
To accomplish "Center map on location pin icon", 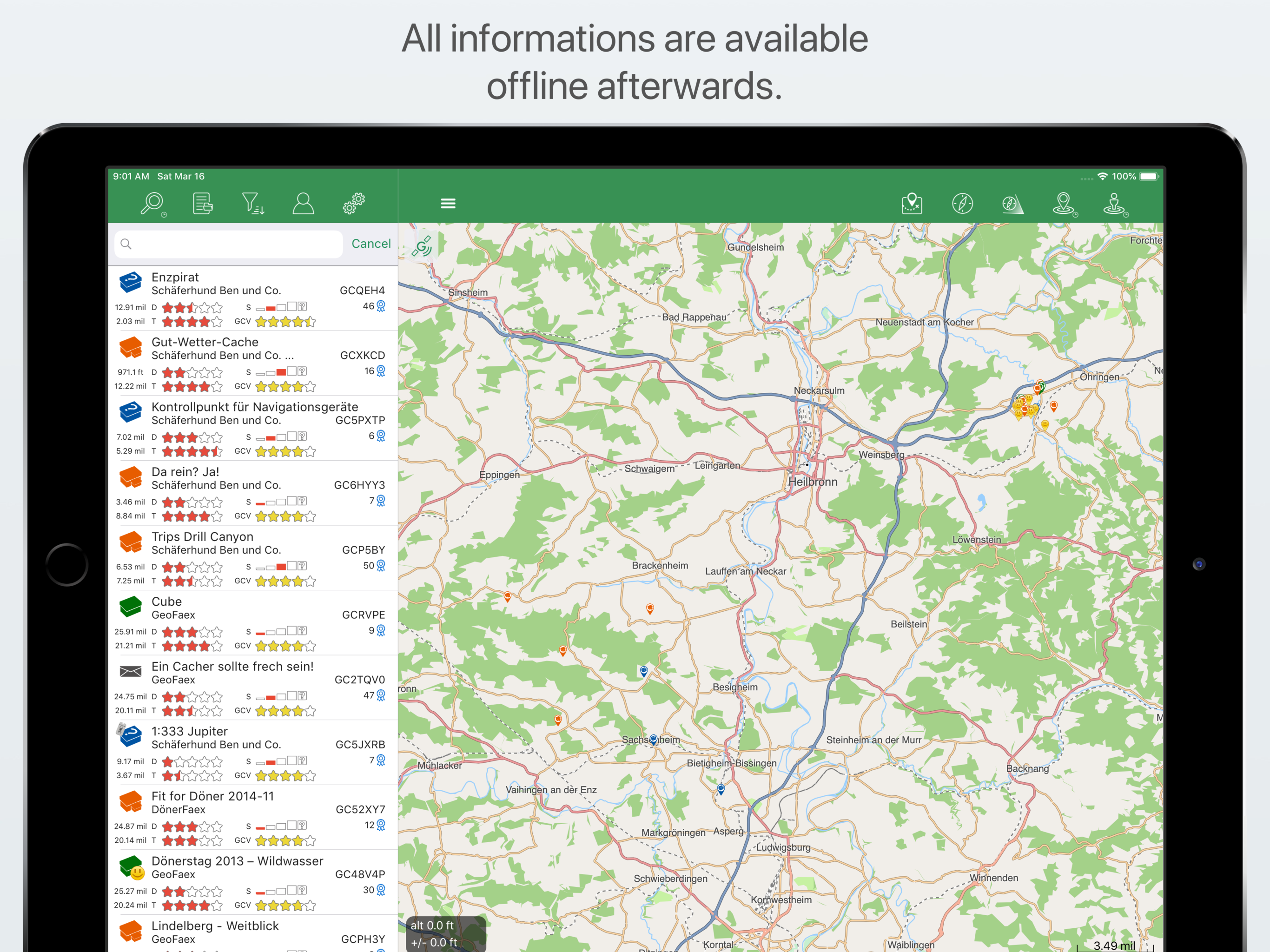I will click(1063, 203).
